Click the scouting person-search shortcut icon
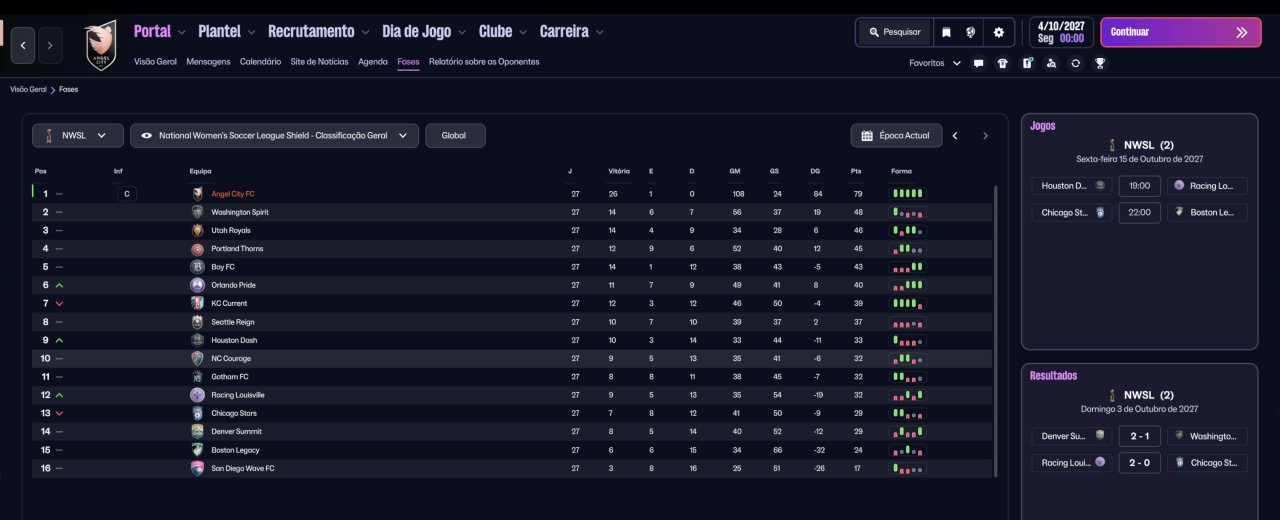 (x=1051, y=63)
